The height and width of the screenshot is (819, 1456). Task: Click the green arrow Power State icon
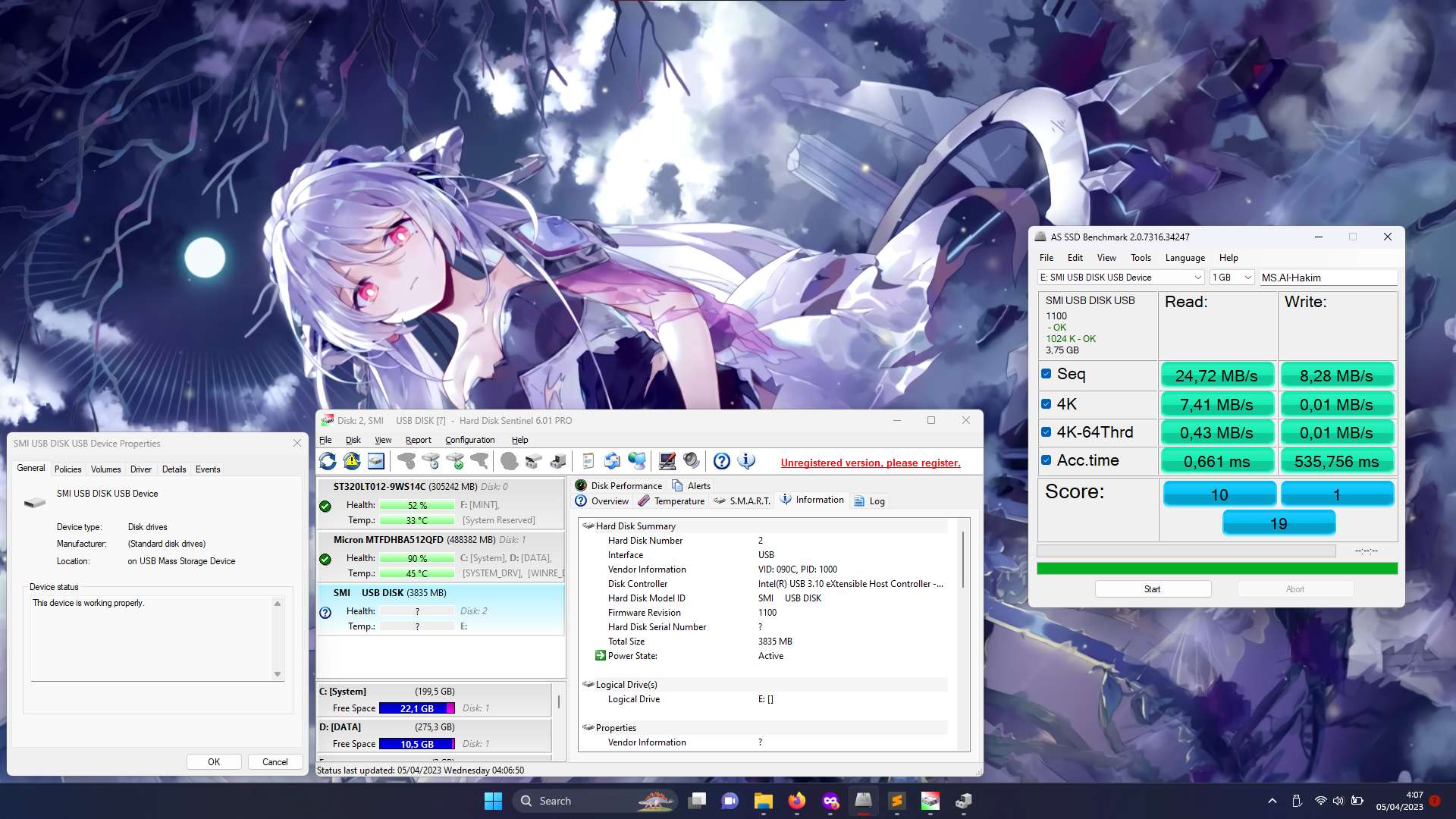[600, 655]
